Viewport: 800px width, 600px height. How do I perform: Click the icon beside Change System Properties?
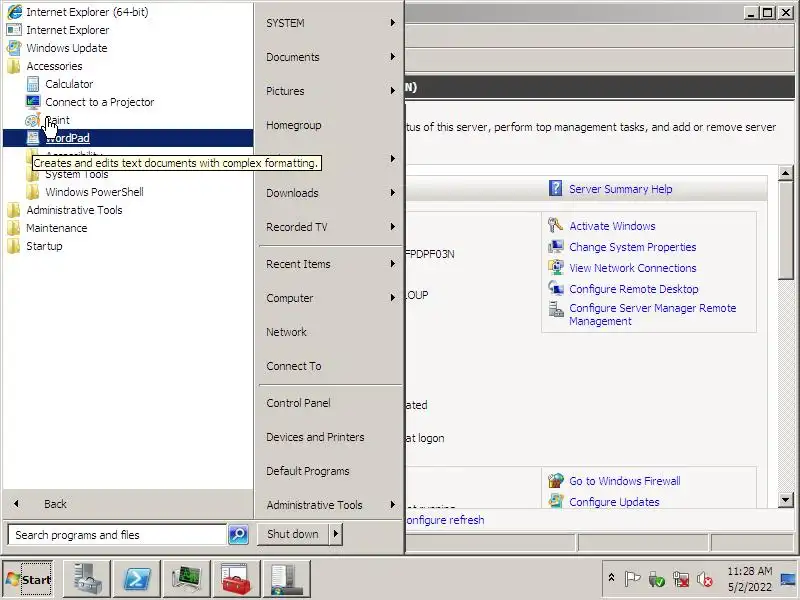coord(556,246)
